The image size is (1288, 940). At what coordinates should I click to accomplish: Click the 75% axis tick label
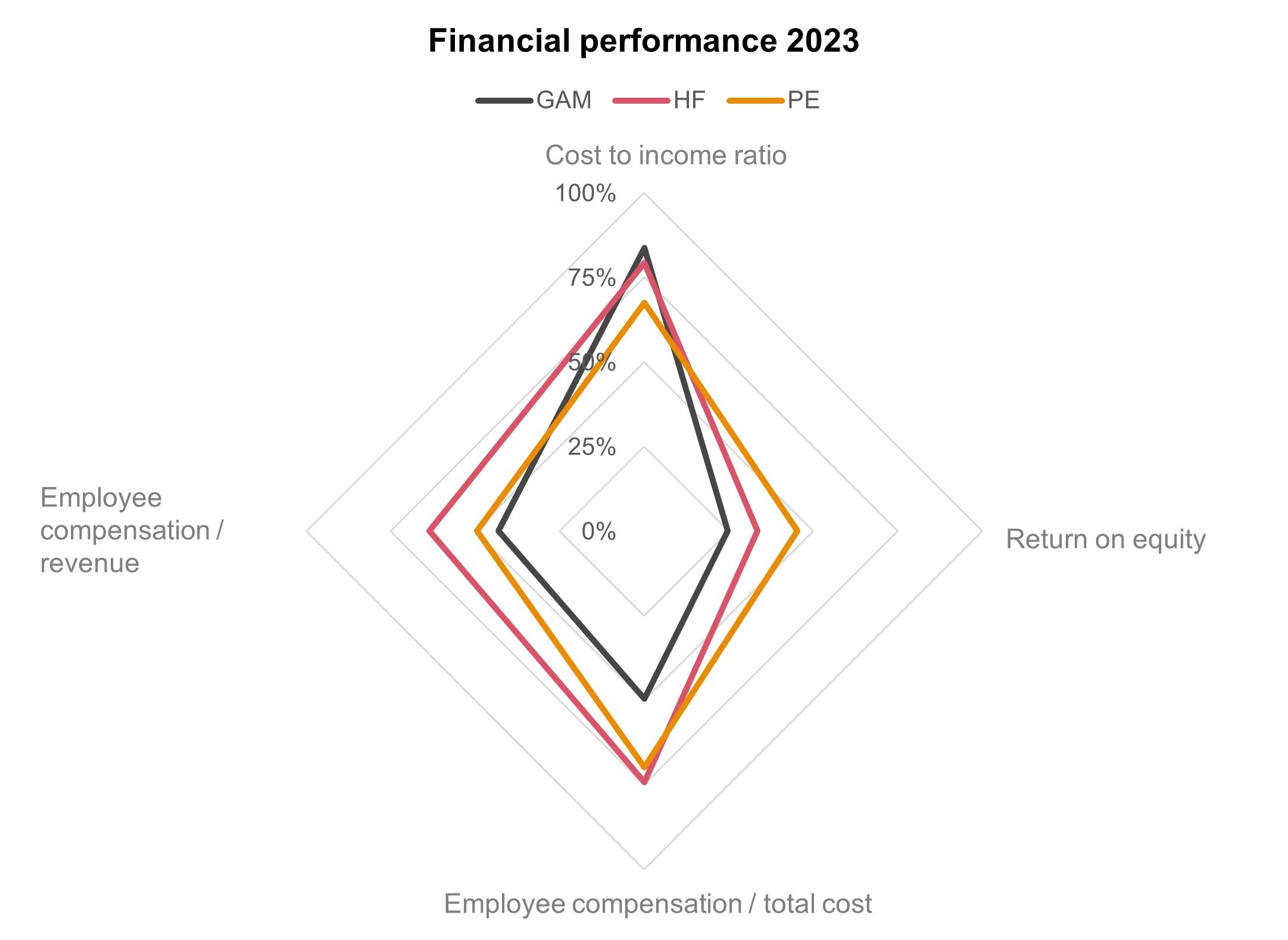[x=591, y=278]
